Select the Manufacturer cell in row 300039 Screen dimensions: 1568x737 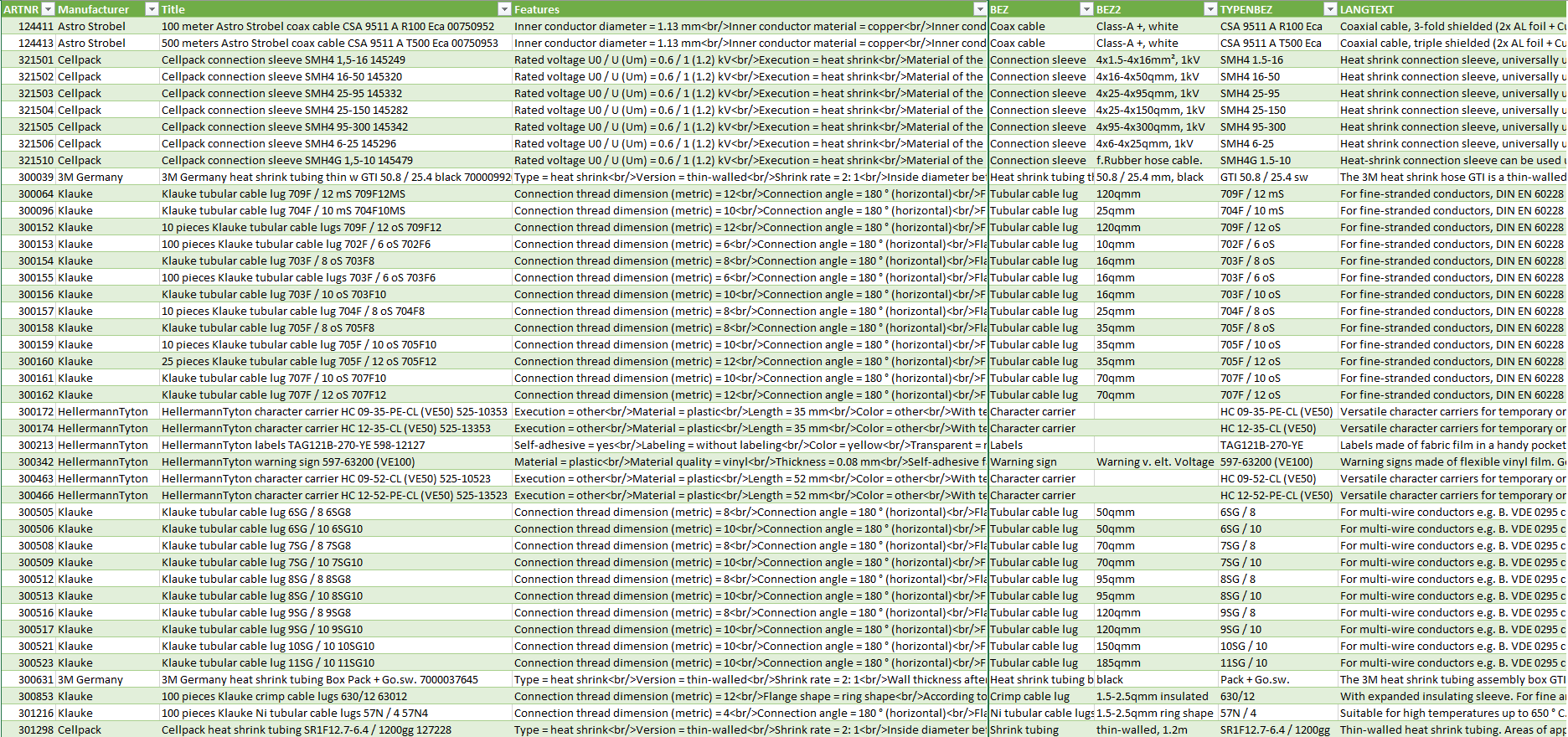pyautogui.click(x=107, y=177)
